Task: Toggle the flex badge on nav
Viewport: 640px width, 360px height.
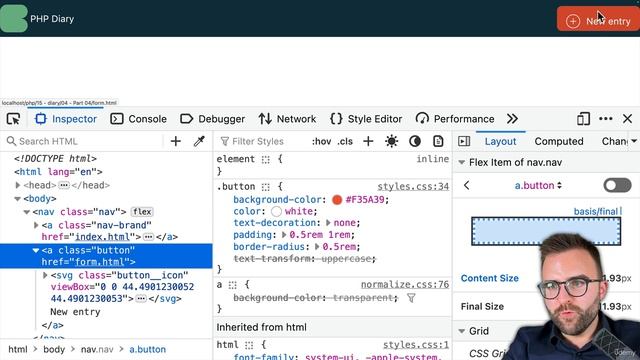Action: click(x=142, y=212)
